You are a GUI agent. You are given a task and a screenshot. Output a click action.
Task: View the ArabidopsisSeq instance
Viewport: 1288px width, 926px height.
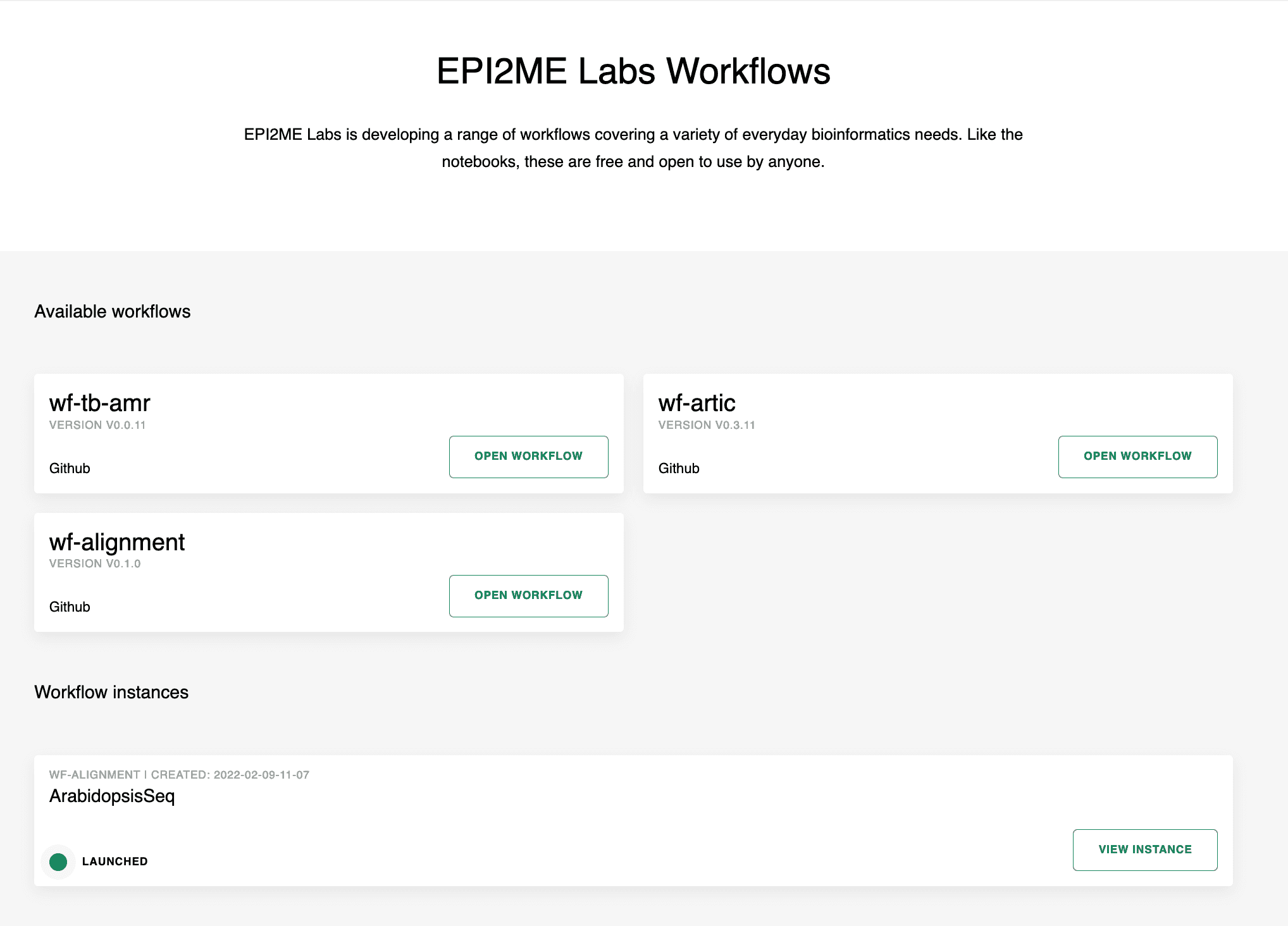coord(1145,850)
